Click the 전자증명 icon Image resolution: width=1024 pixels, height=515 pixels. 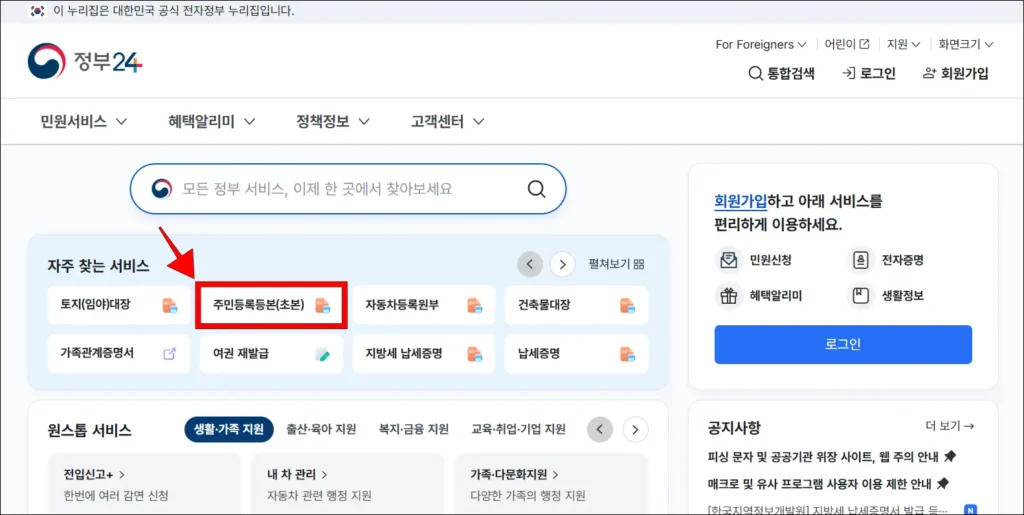[x=860, y=260]
